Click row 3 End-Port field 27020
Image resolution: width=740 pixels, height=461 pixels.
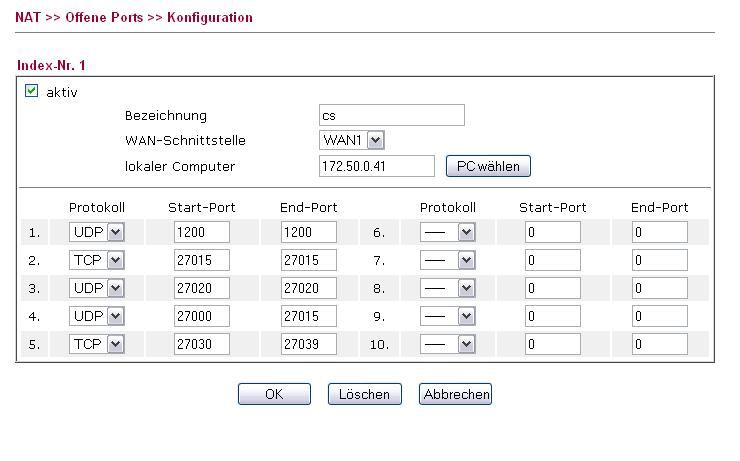[x=309, y=288]
